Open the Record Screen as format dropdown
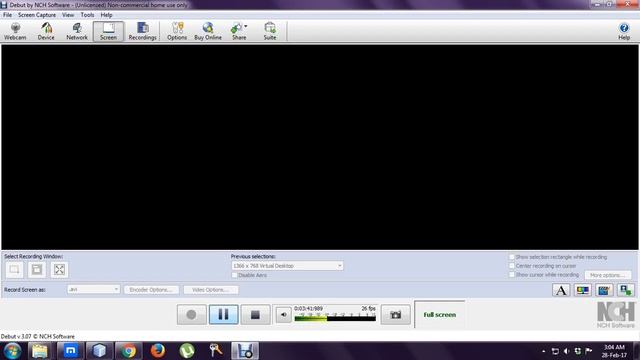This screenshot has width=640, height=360. coord(93,289)
